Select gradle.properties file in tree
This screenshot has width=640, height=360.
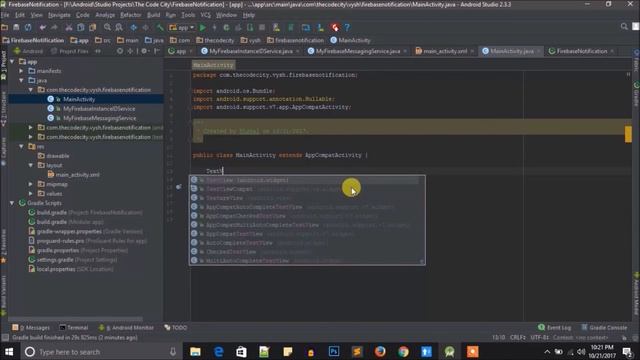pos(58,250)
